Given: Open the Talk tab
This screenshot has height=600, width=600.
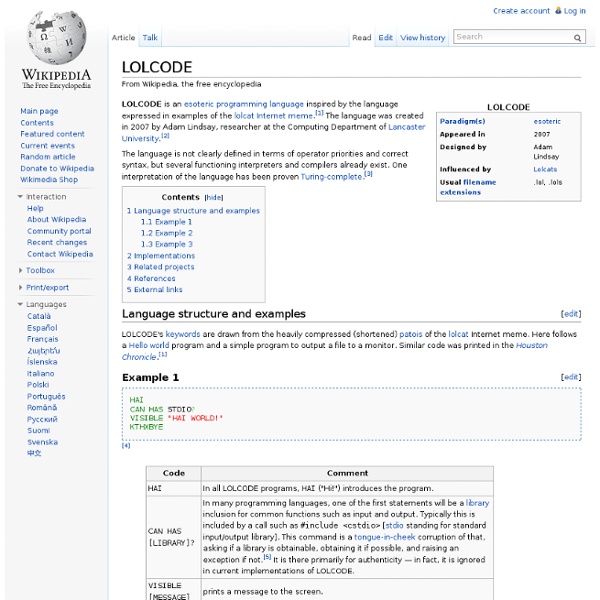Looking at the screenshot, I should coord(150,38).
